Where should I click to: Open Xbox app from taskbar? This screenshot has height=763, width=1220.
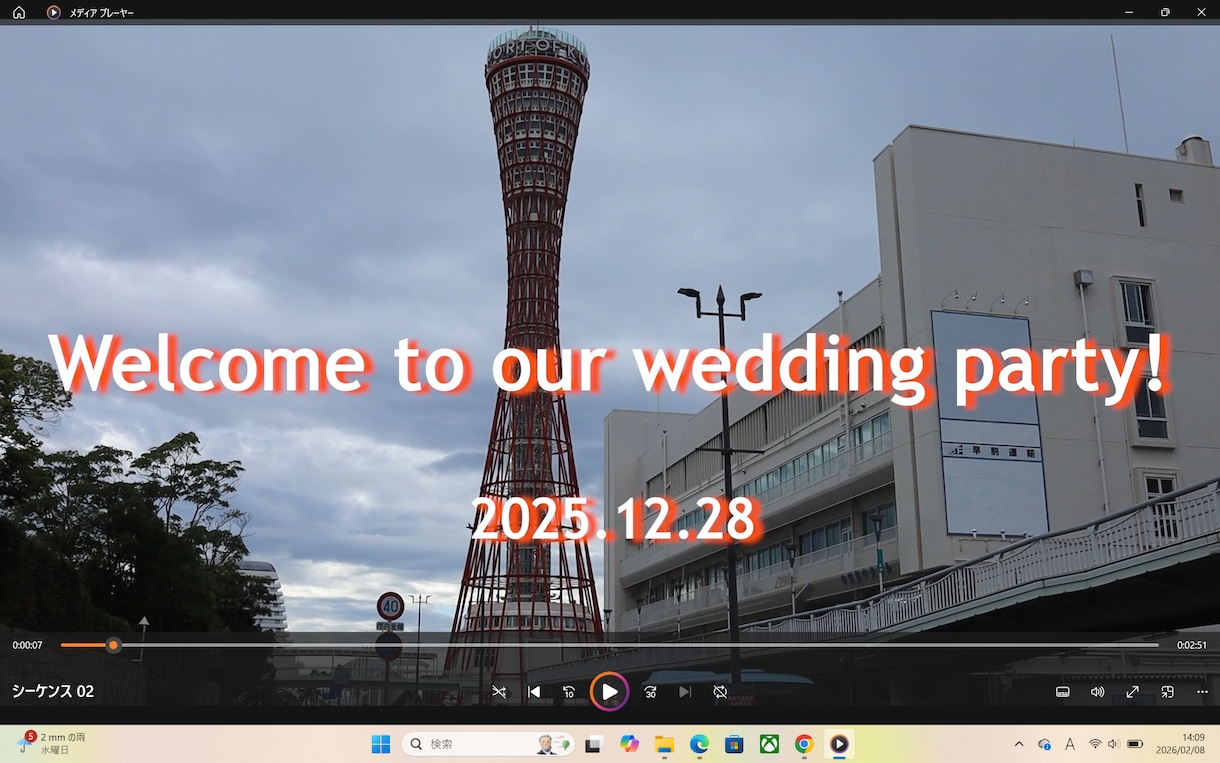click(769, 744)
